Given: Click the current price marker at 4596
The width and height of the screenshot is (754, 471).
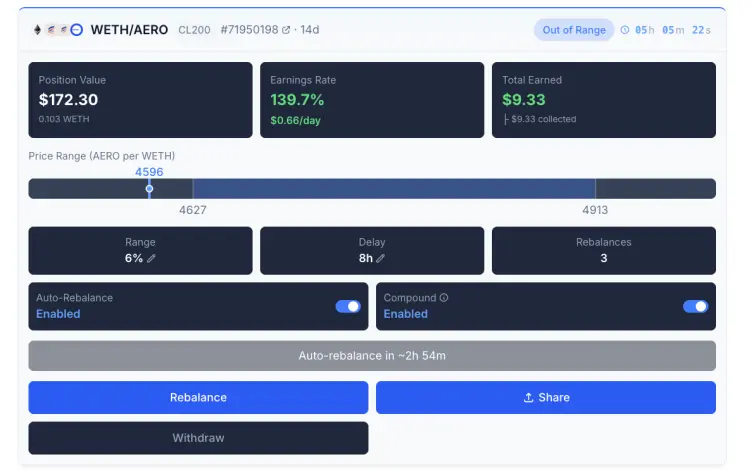Looking at the screenshot, I should tap(150, 188).
